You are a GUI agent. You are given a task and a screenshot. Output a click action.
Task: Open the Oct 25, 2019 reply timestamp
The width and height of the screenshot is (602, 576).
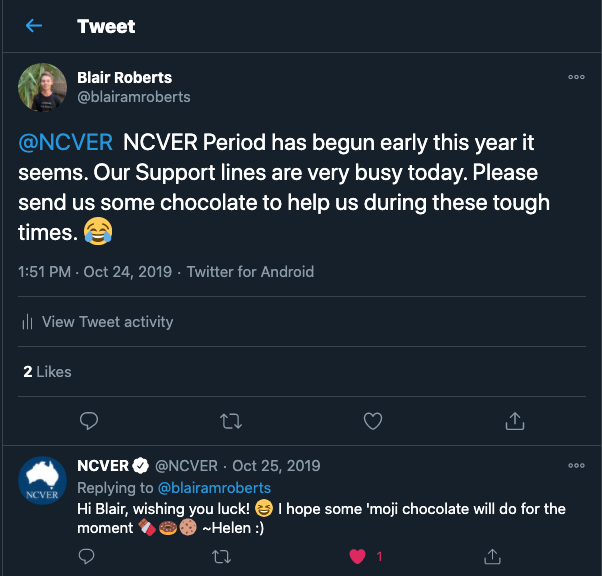click(x=276, y=466)
